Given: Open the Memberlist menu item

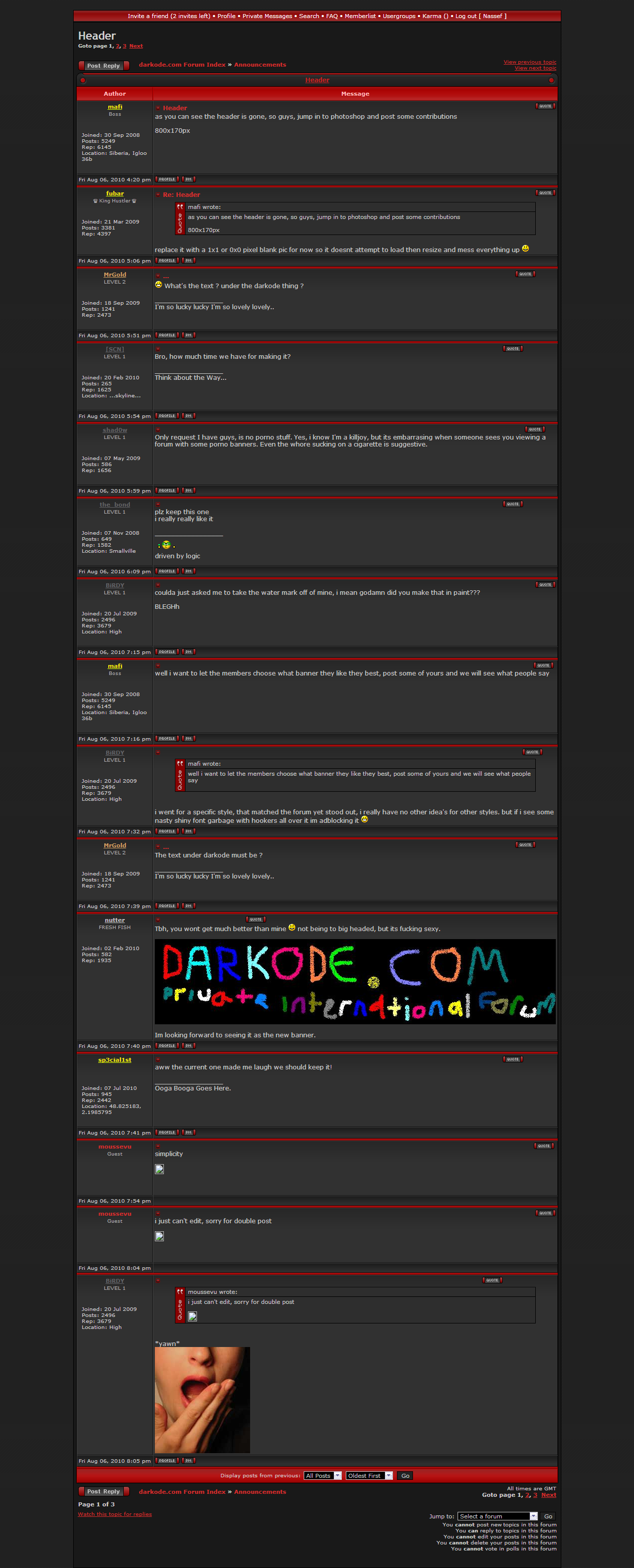Looking at the screenshot, I should [x=360, y=17].
